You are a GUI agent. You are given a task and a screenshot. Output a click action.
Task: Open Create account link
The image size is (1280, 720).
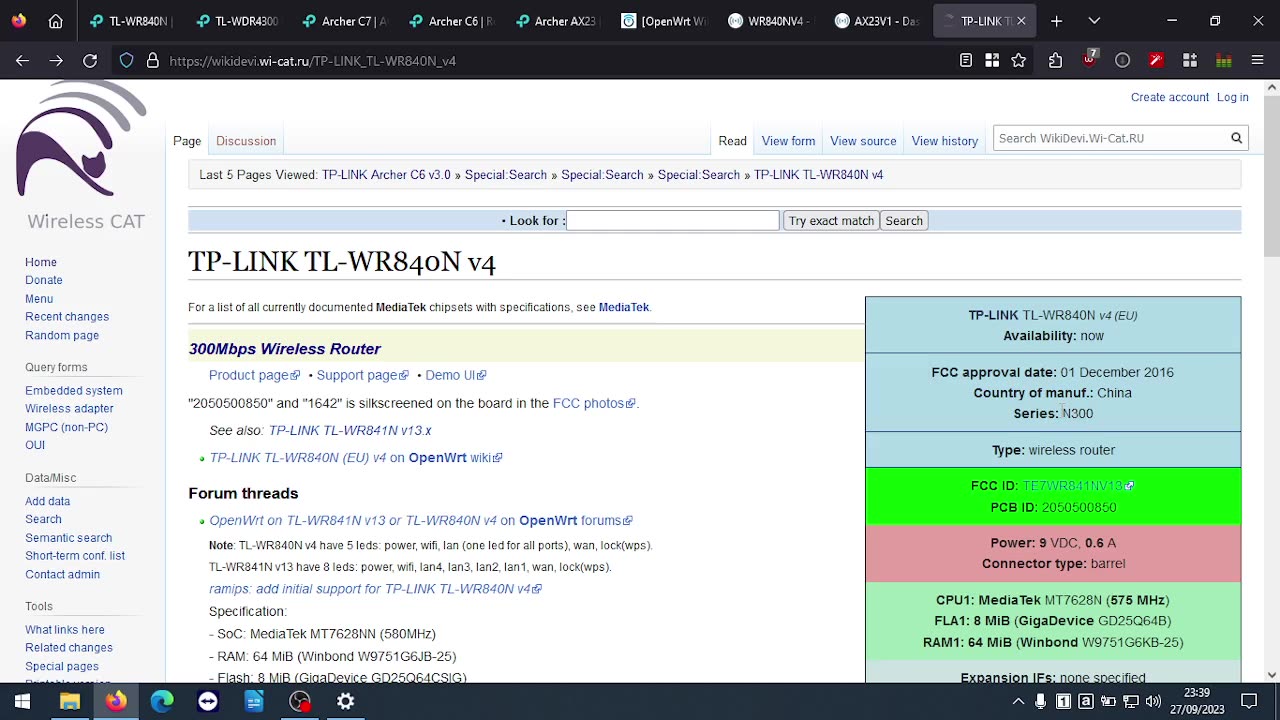(1170, 97)
